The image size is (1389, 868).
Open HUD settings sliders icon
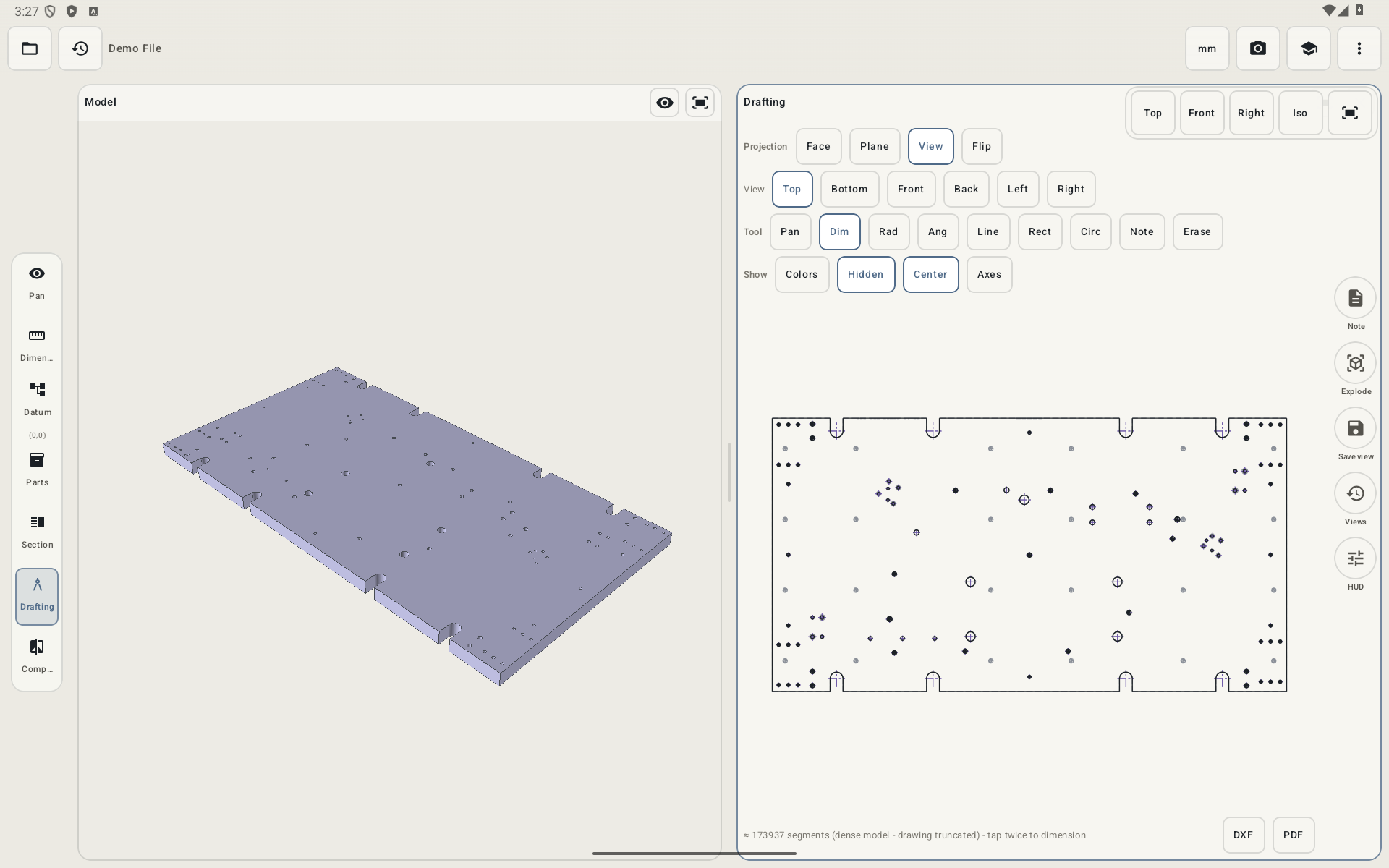click(1355, 558)
